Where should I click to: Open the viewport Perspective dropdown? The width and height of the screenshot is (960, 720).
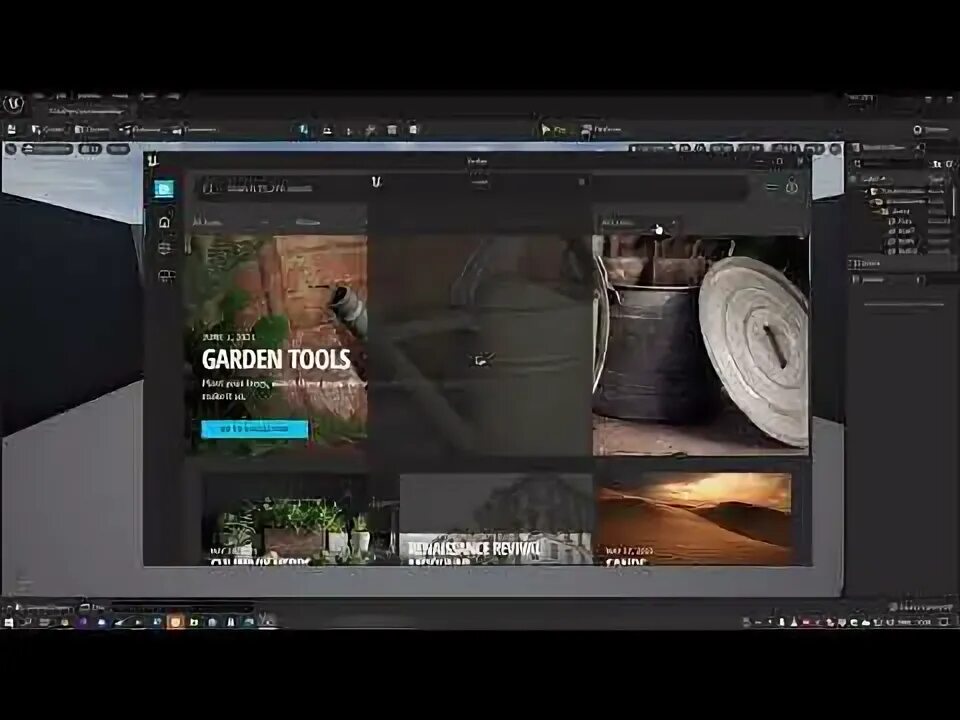48,149
